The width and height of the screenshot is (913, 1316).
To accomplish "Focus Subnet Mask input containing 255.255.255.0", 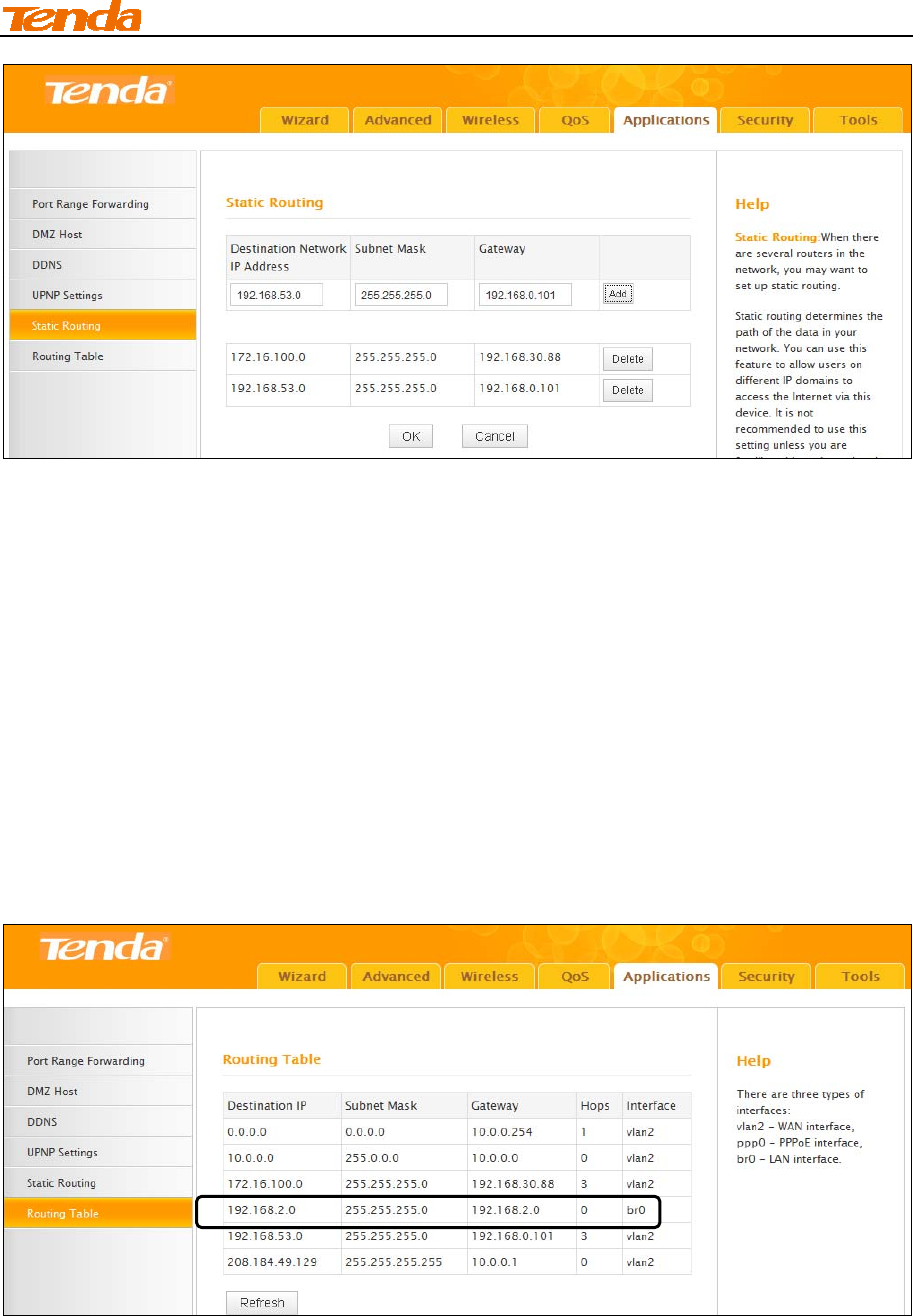I will coord(401,295).
